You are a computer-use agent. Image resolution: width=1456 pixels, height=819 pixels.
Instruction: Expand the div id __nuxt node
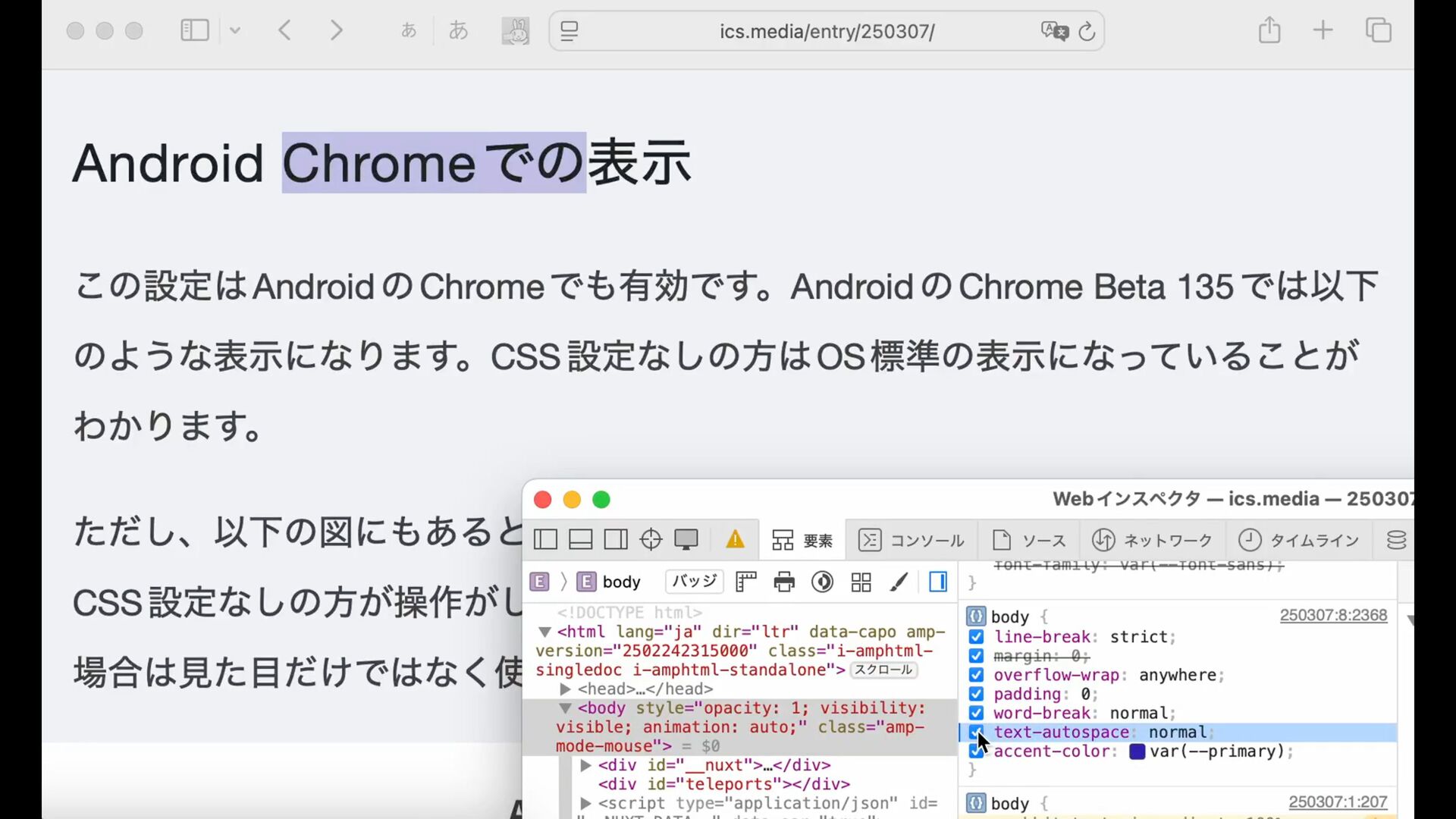coord(585,765)
